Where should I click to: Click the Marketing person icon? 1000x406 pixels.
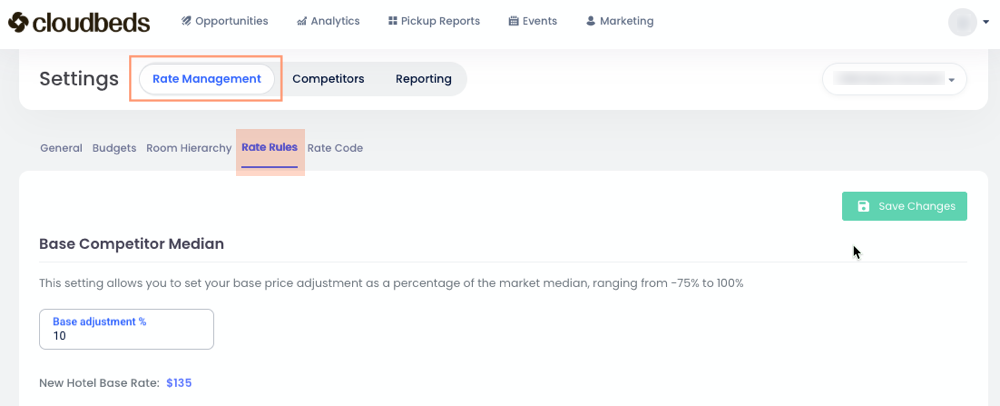pyautogui.click(x=590, y=21)
